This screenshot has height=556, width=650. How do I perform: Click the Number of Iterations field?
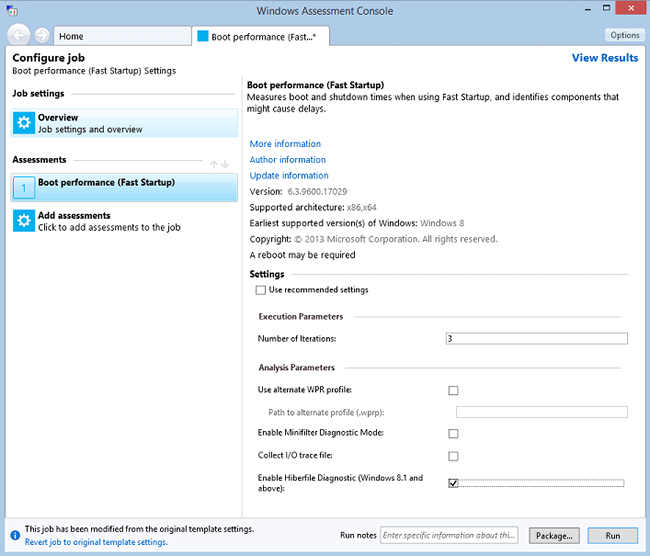[536, 339]
